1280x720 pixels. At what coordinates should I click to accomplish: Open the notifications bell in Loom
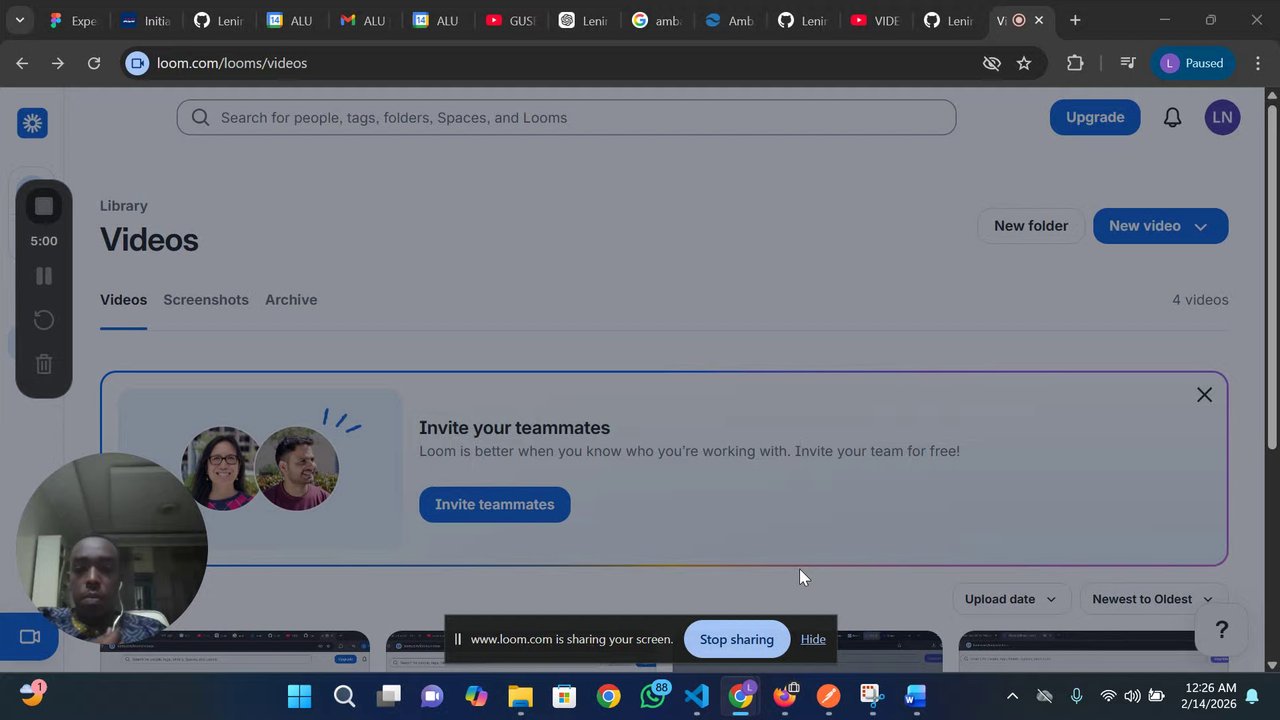pos(1172,118)
